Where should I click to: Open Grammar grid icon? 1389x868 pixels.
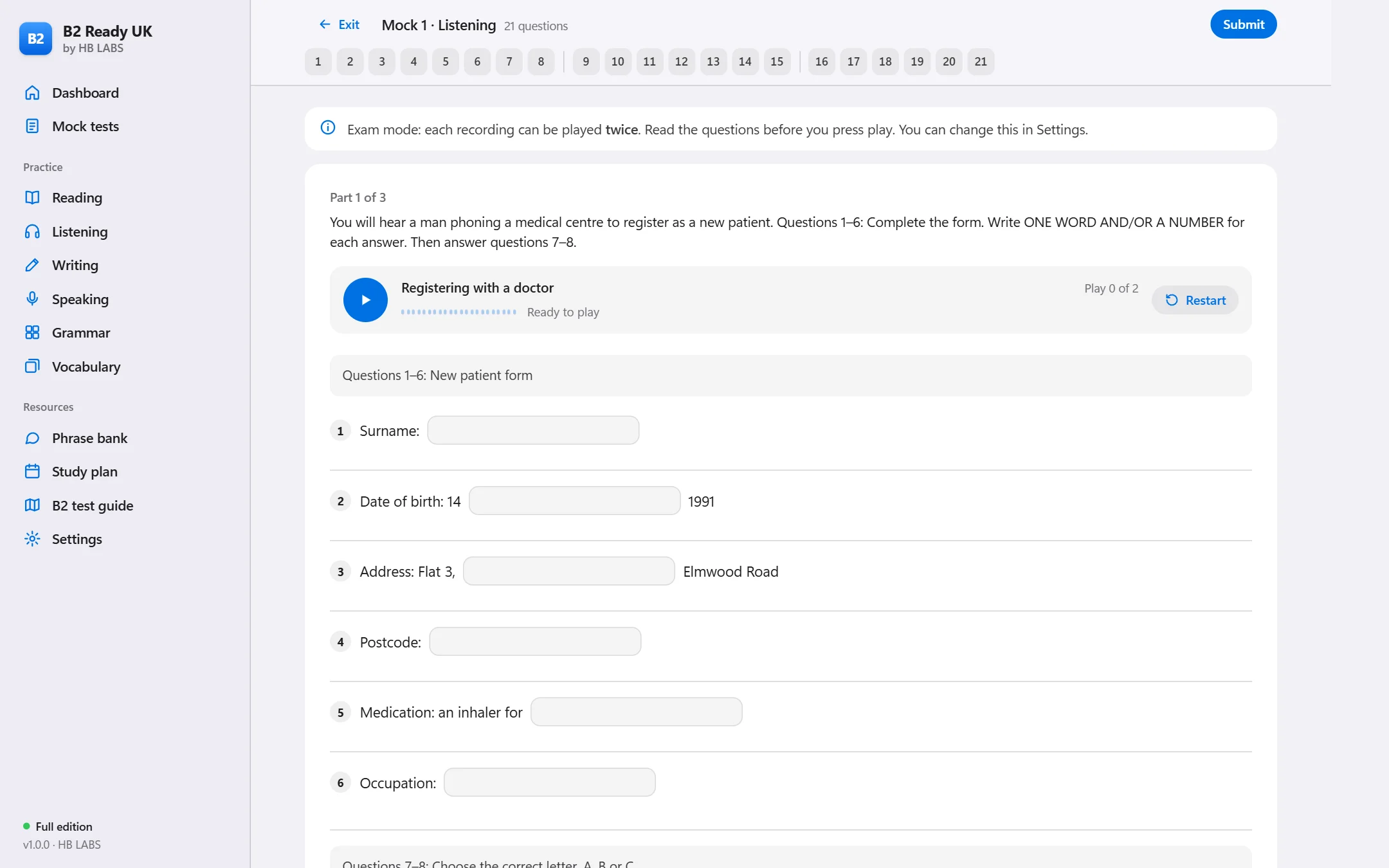32,332
